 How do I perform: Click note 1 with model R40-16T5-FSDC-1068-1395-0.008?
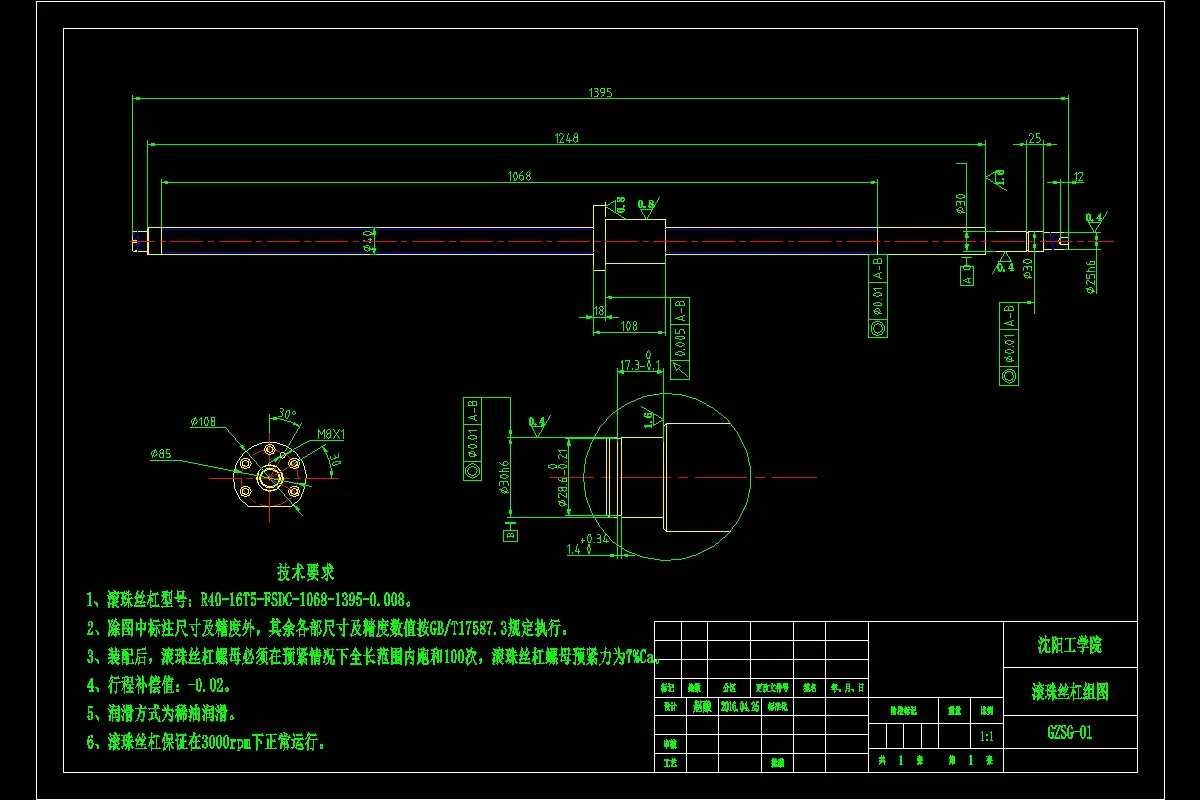click(250, 600)
